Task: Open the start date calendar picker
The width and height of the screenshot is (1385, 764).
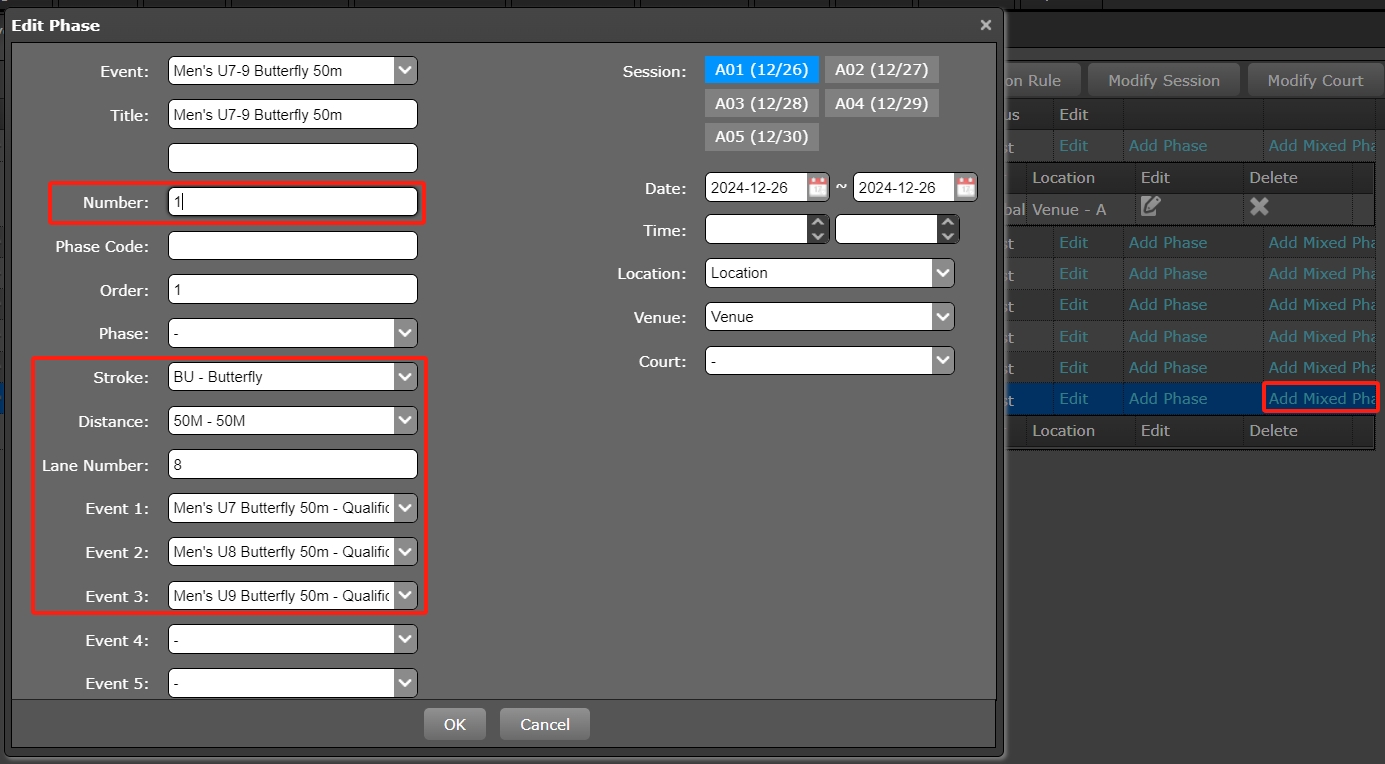Action: 818,187
